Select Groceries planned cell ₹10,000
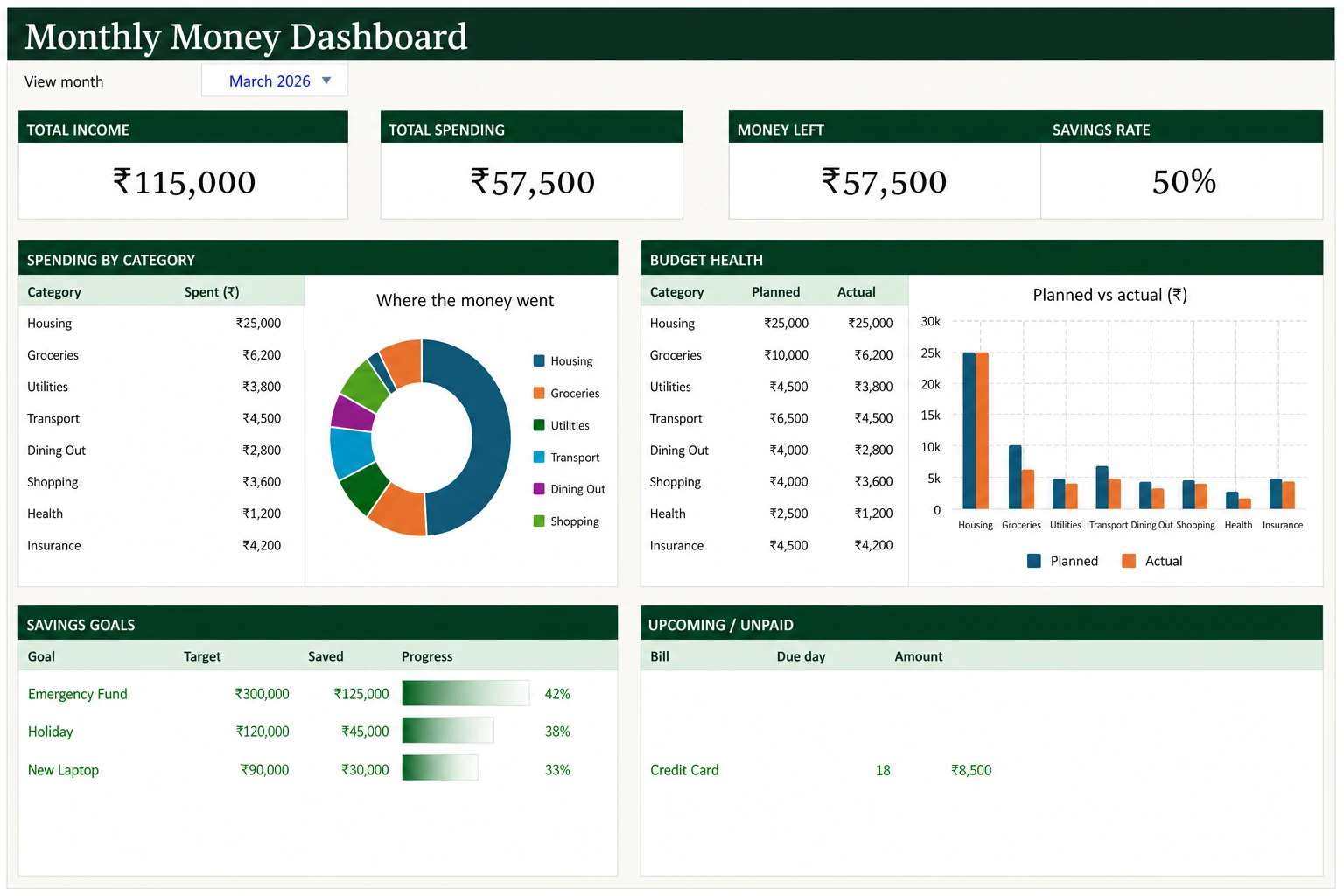The width and height of the screenshot is (1344, 896). [x=786, y=355]
